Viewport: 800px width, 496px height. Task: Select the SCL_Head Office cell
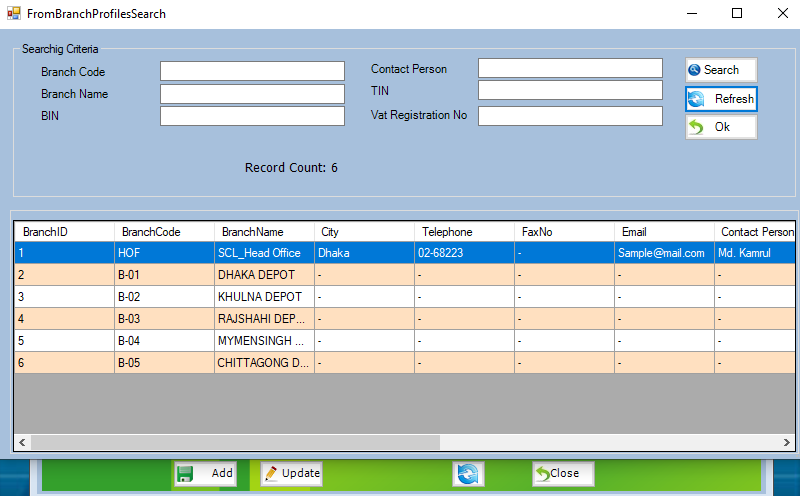click(x=264, y=253)
